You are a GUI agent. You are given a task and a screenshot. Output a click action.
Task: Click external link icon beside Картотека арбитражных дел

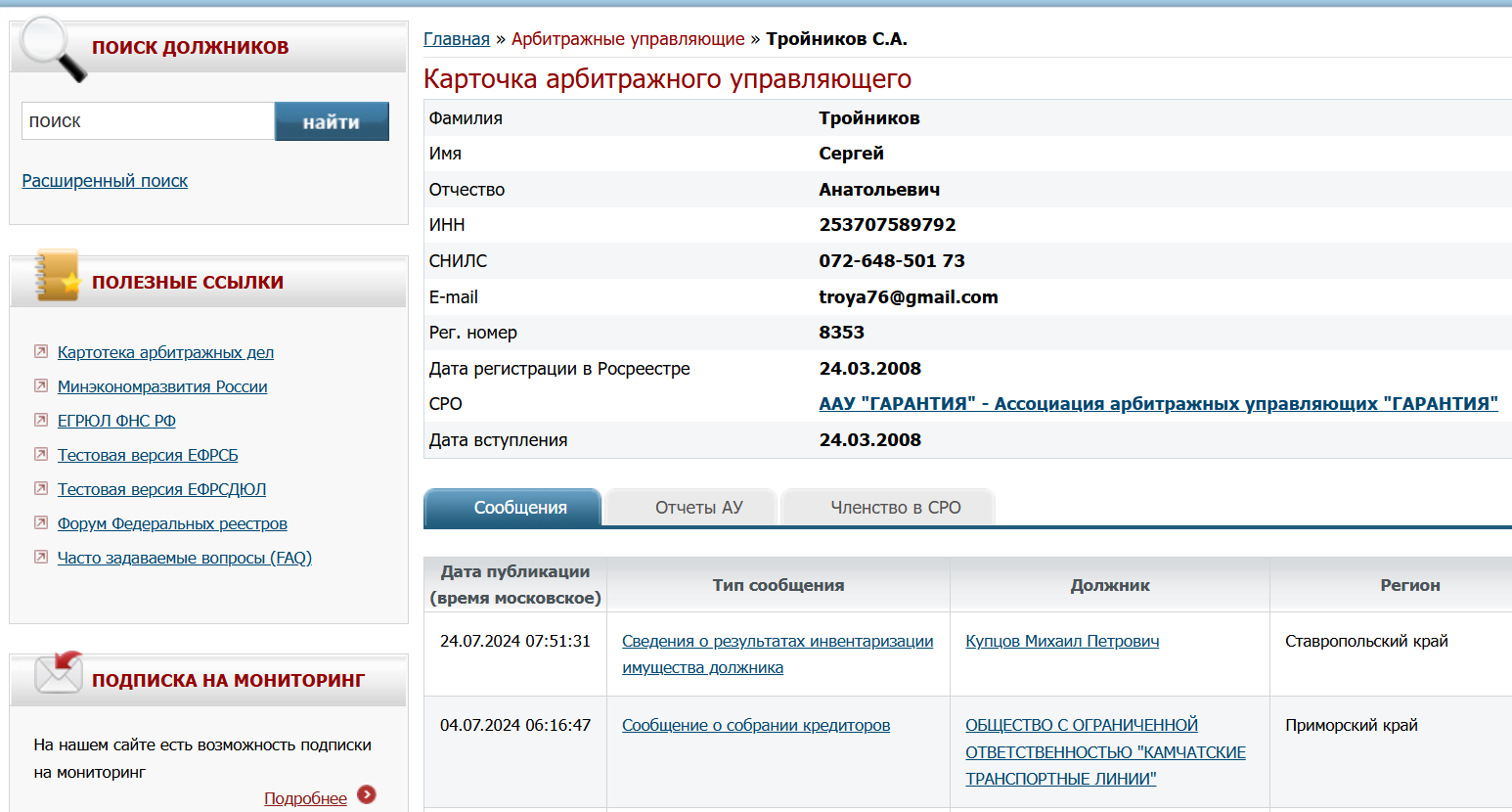click(41, 351)
